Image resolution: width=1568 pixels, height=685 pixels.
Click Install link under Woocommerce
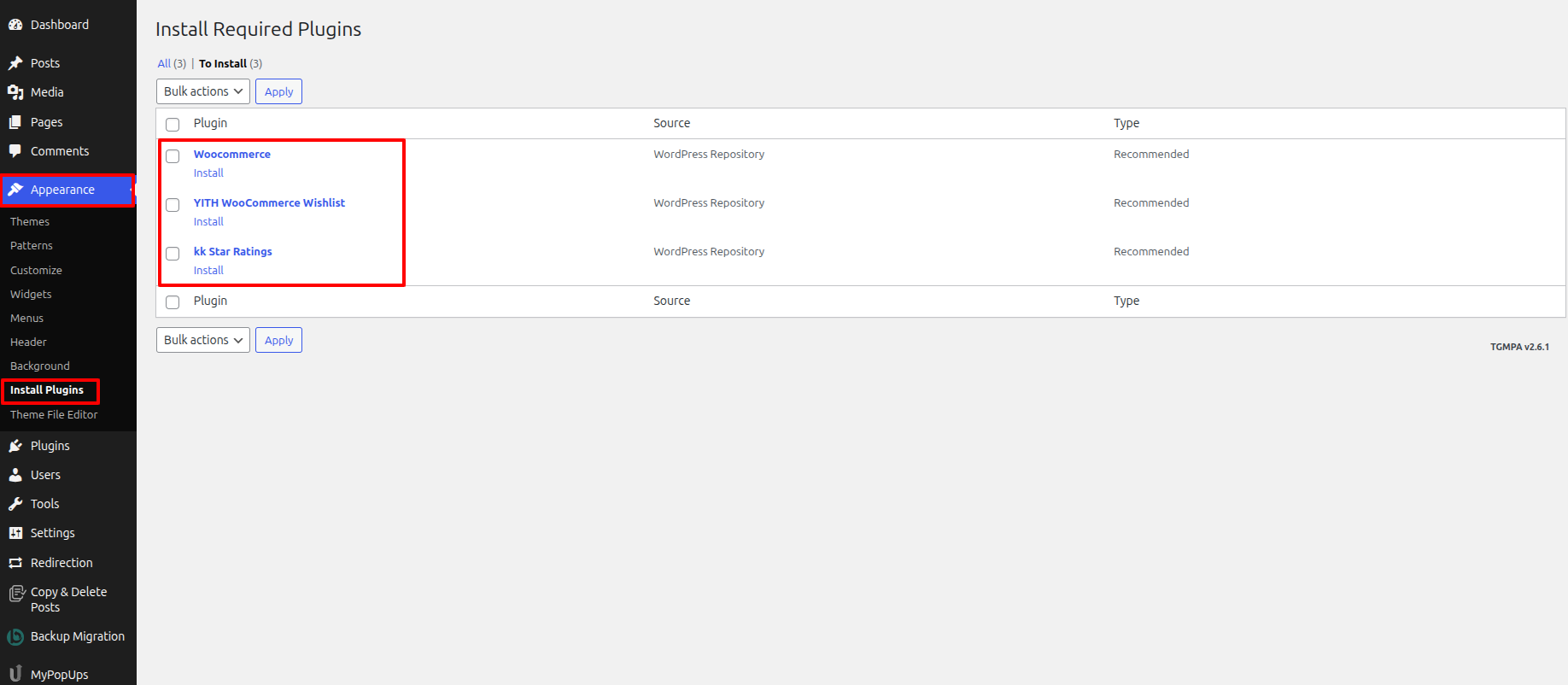click(x=208, y=173)
